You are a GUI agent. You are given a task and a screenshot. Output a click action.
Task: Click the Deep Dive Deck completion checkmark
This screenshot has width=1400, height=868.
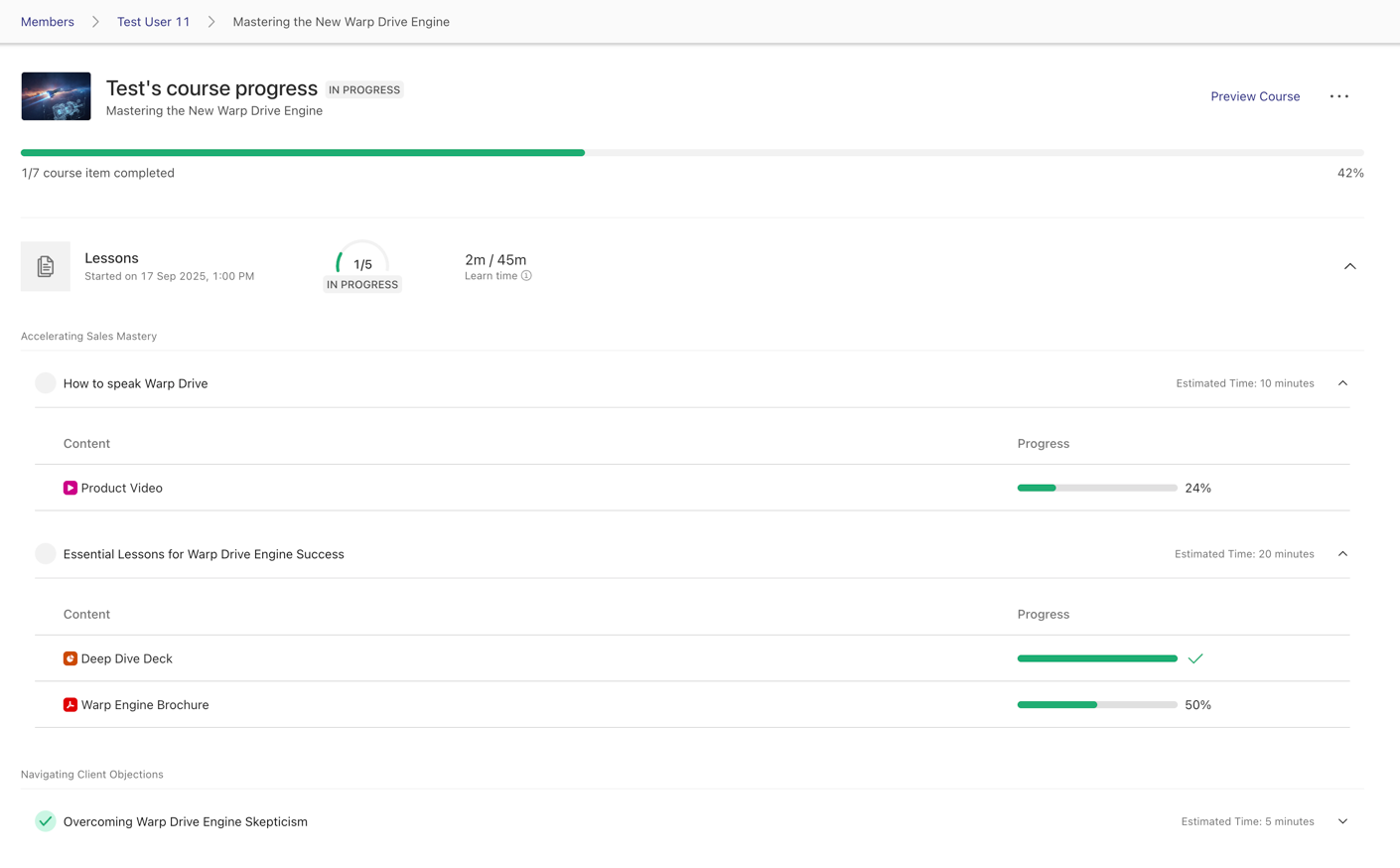tap(1195, 658)
